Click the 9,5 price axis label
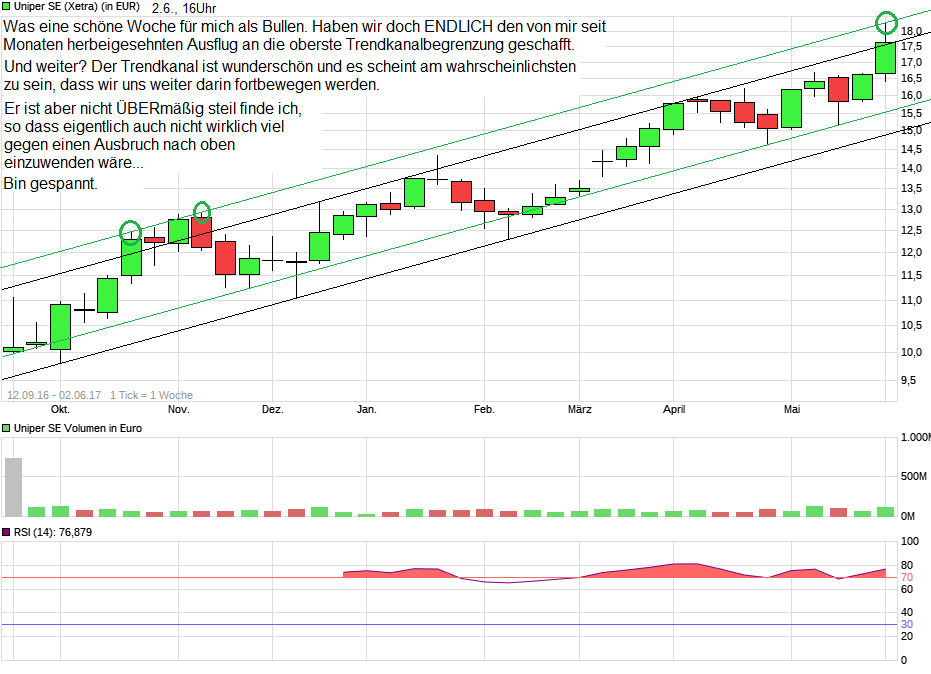Viewport: 931px width, 674px height. 908,380
